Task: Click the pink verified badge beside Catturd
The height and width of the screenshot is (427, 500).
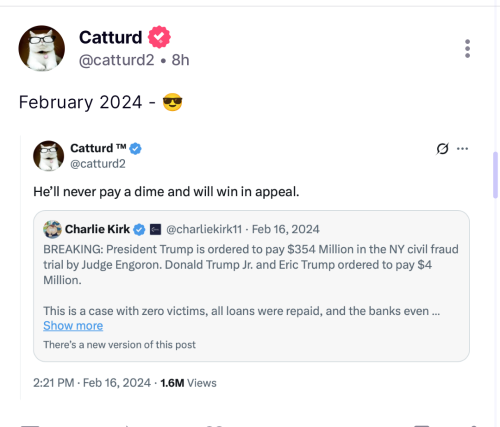Action: [x=159, y=37]
